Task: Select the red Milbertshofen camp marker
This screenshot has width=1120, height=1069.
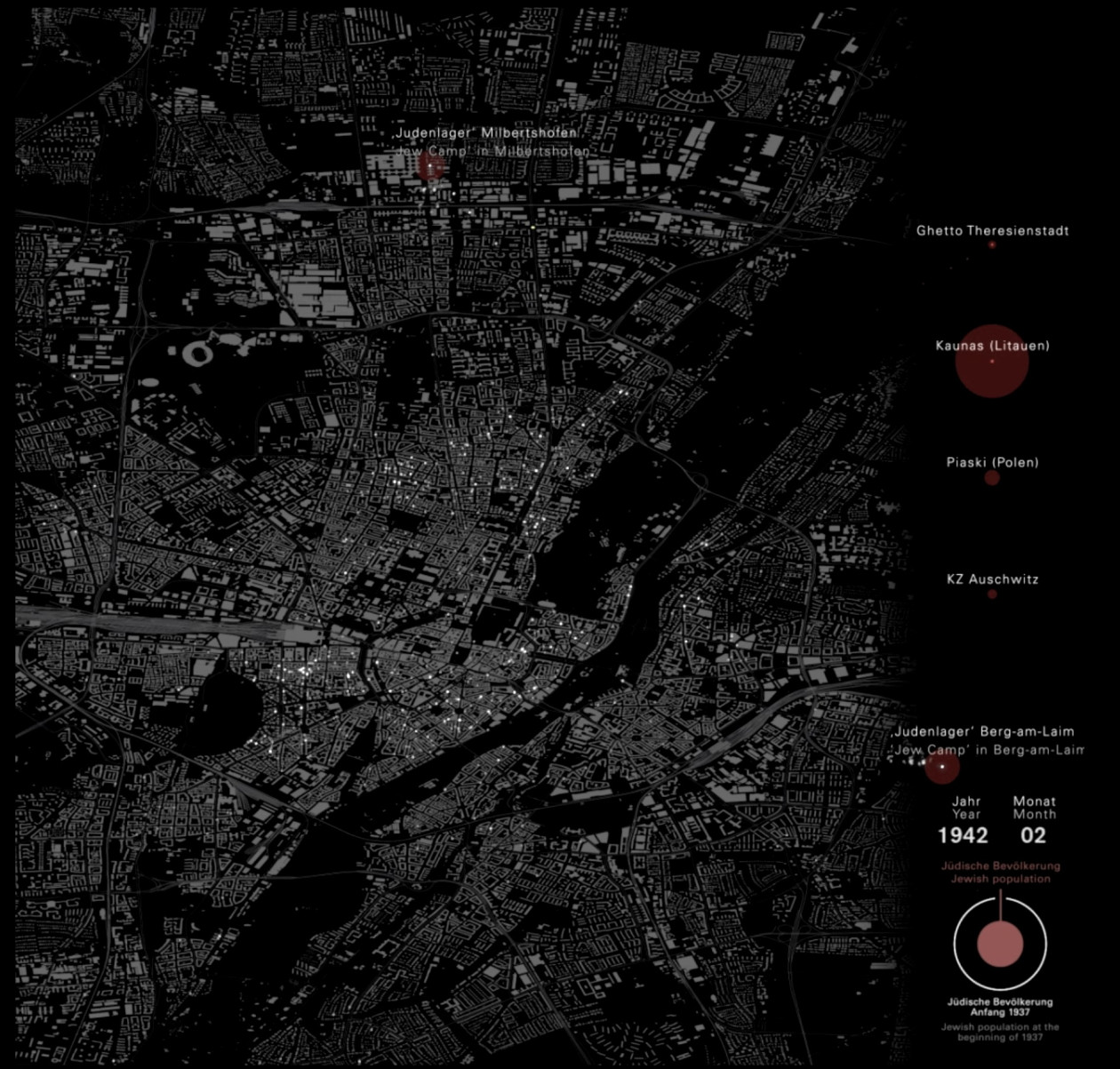Action: [x=431, y=166]
